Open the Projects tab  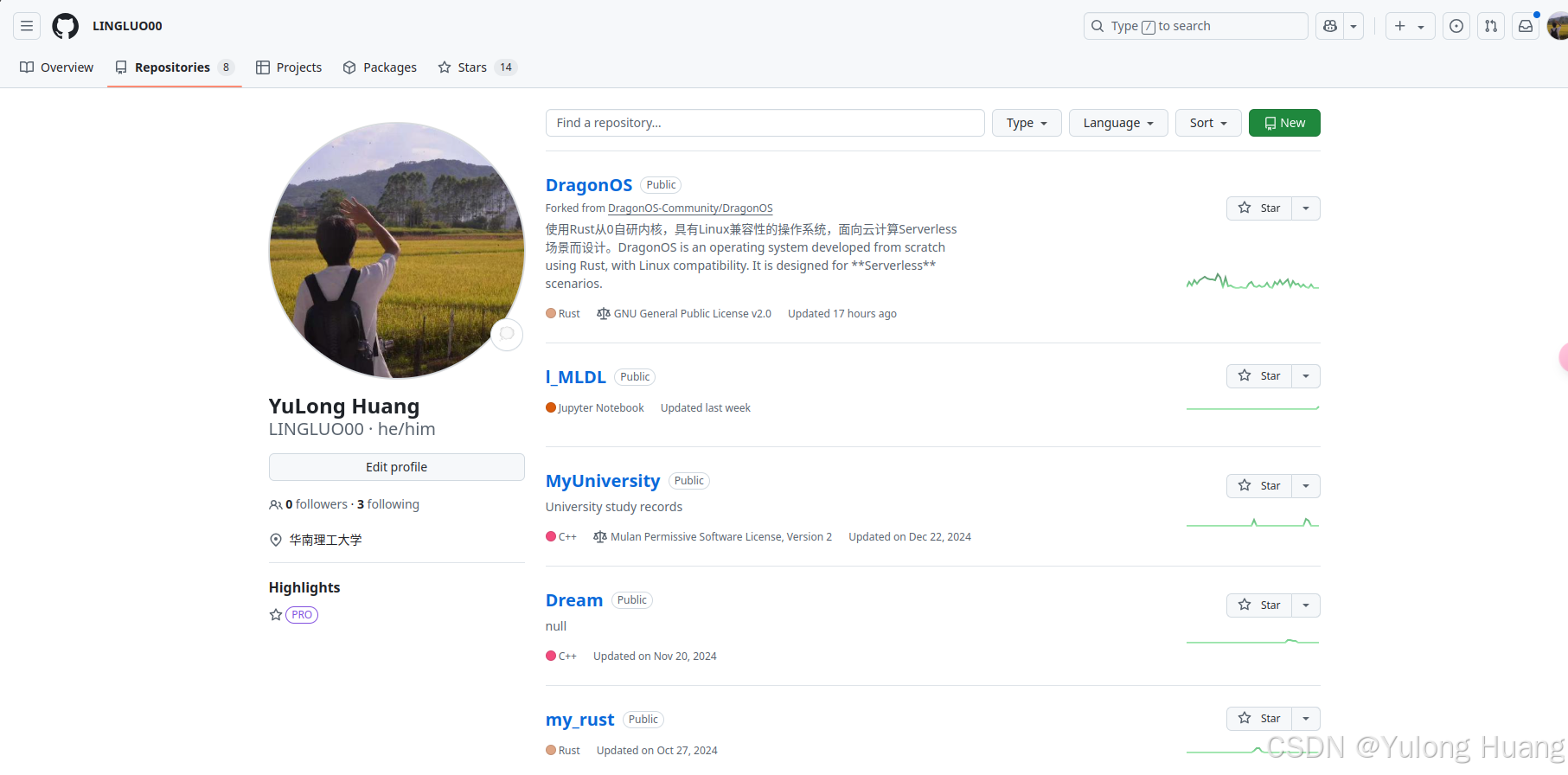289,67
